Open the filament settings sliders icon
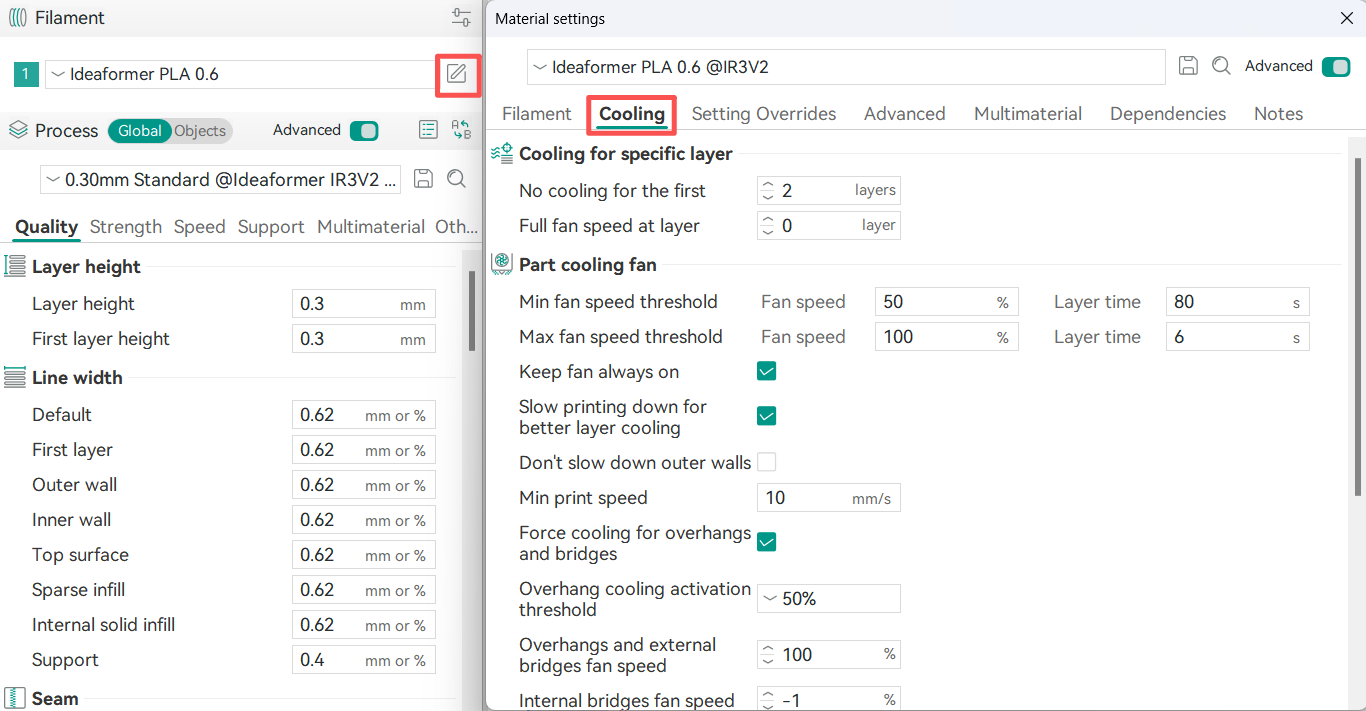The width and height of the screenshot is (1366, 711). point(461,17)
